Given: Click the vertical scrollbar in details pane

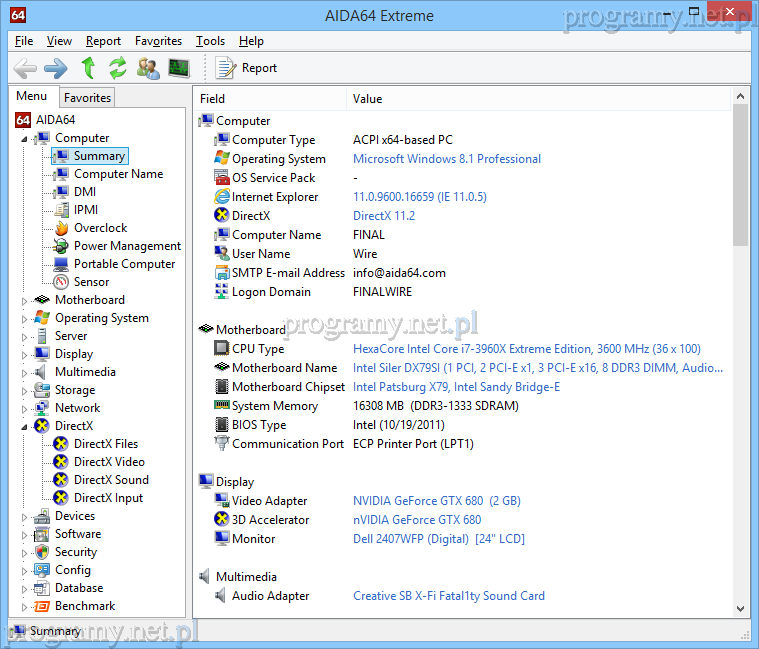Looking at the screenshot, I should pos(740,400).
